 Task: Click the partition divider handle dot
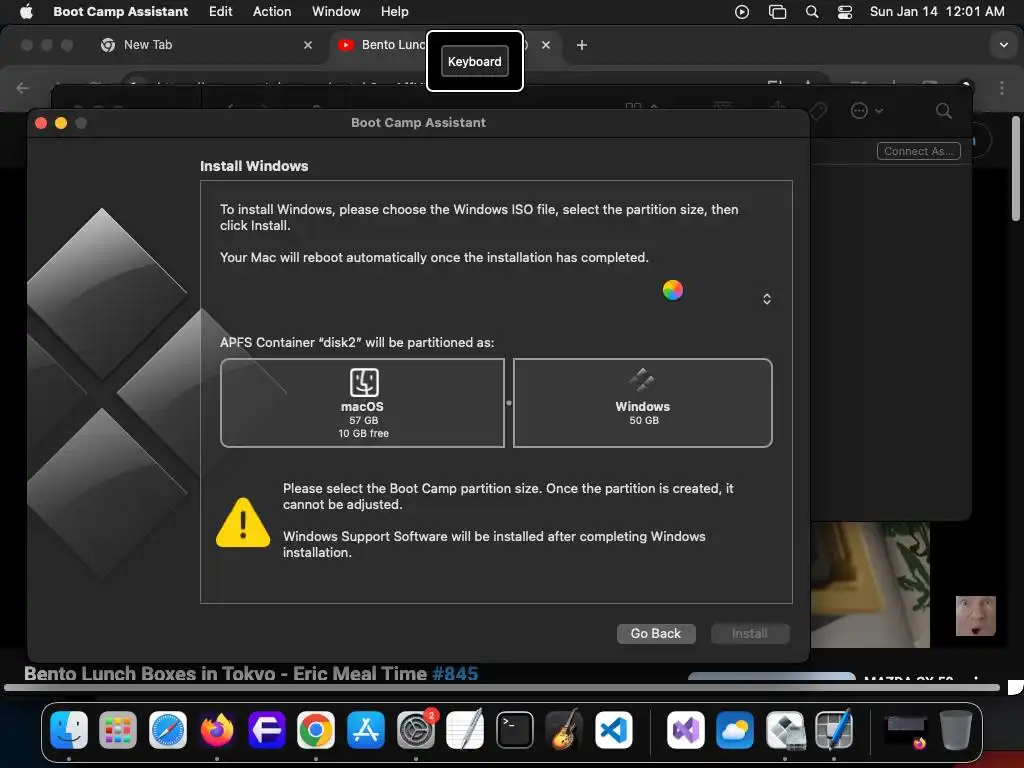[509, 403]
